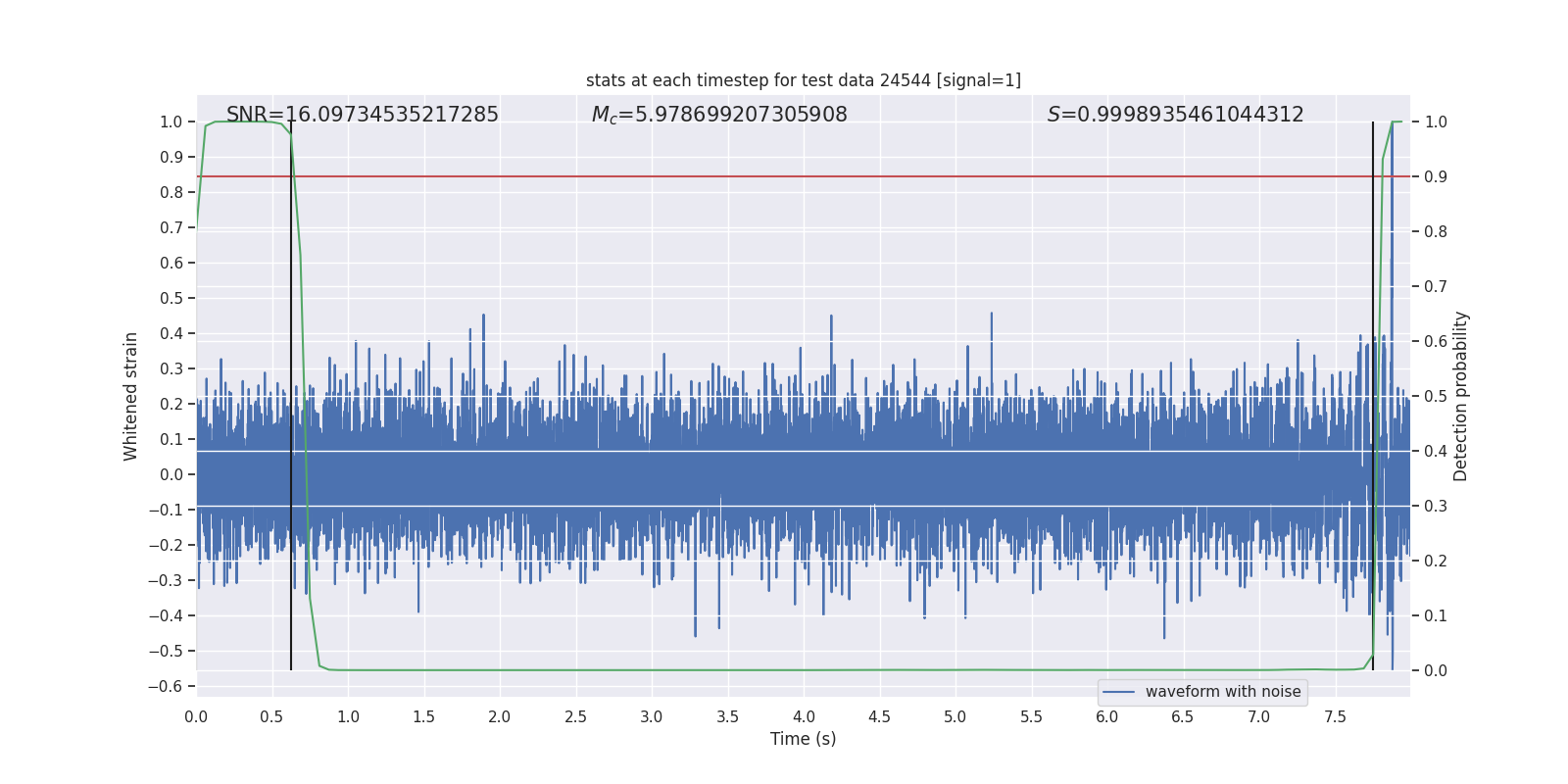Click the x-axis tick label 7.5
This screenshot has width=1568, height=784.
[x=1335, y=716]
